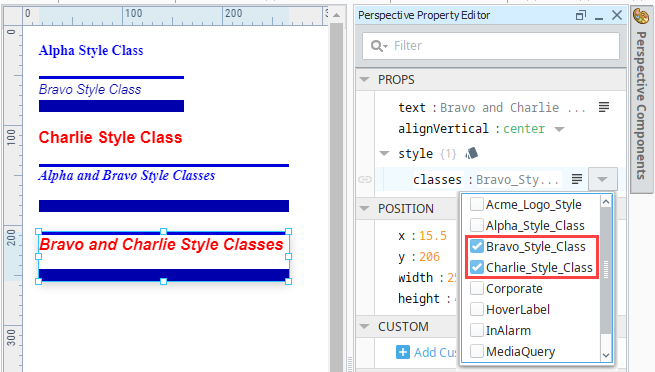Open the style editor icon beside style
This screenshot has height=372, width=655.
(x=472, y=154)
